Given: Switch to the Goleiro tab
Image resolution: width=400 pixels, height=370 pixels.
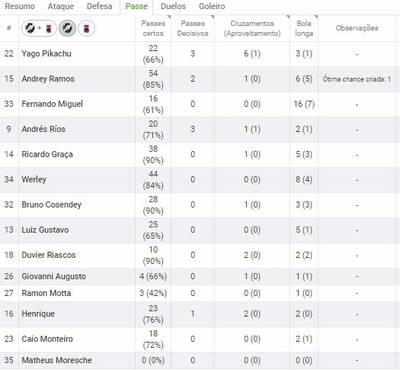Looking at the screenshot, I should click(x=212, y=6).
